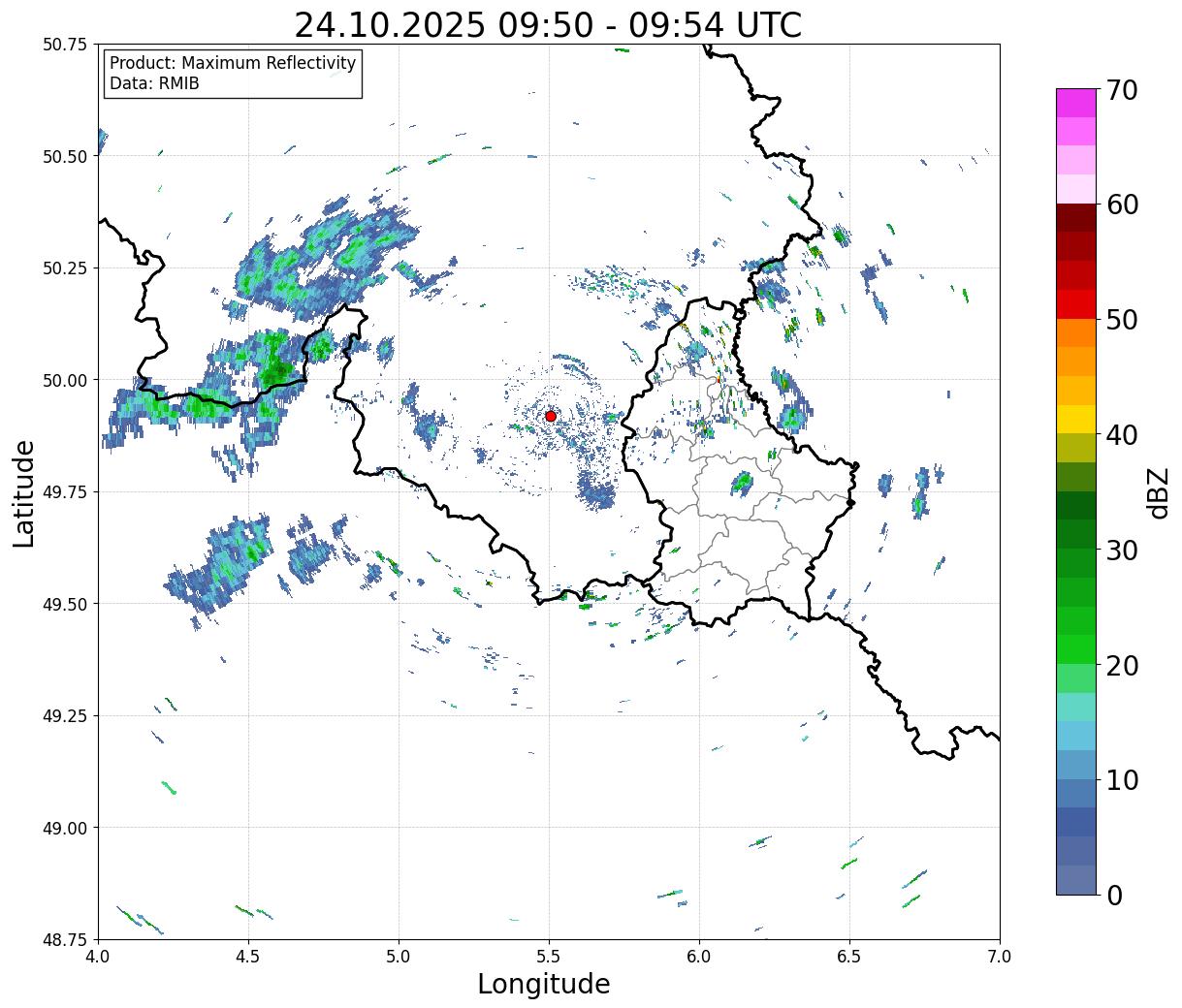Click the latitude tick label 50.50

click(65, 156)
